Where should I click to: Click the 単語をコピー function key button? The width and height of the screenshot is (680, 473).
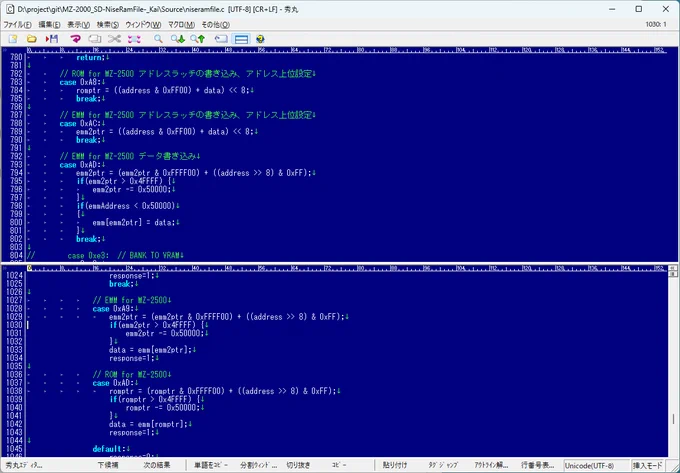pyautogui.click(x=210, y=465)
